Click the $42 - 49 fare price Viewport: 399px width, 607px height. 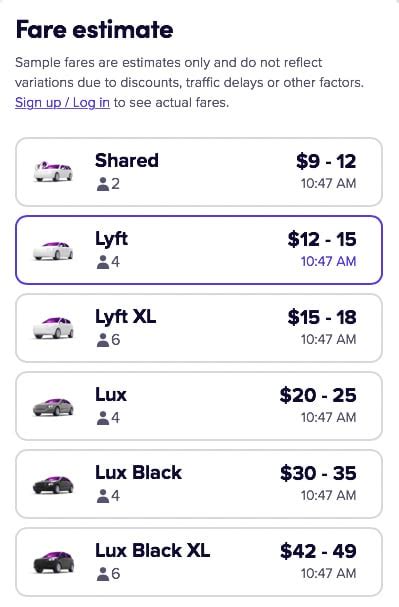click(318, 551)
